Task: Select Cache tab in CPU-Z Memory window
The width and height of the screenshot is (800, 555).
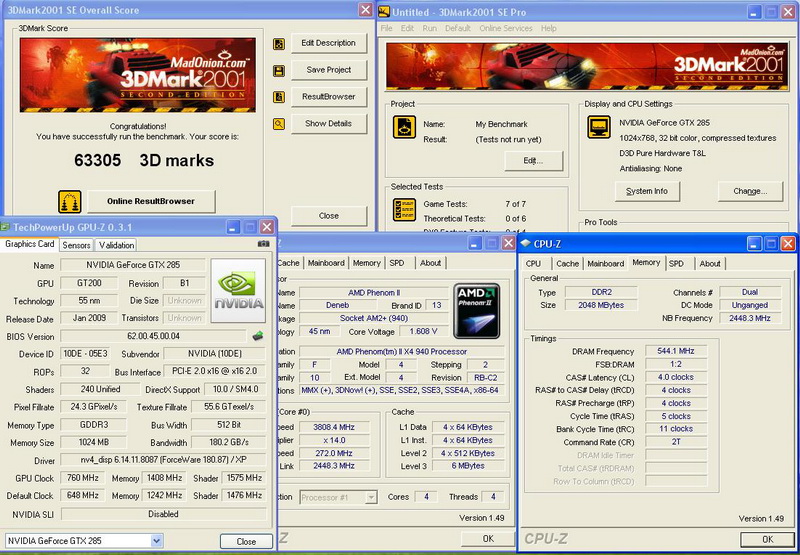Action: [568, 264]
